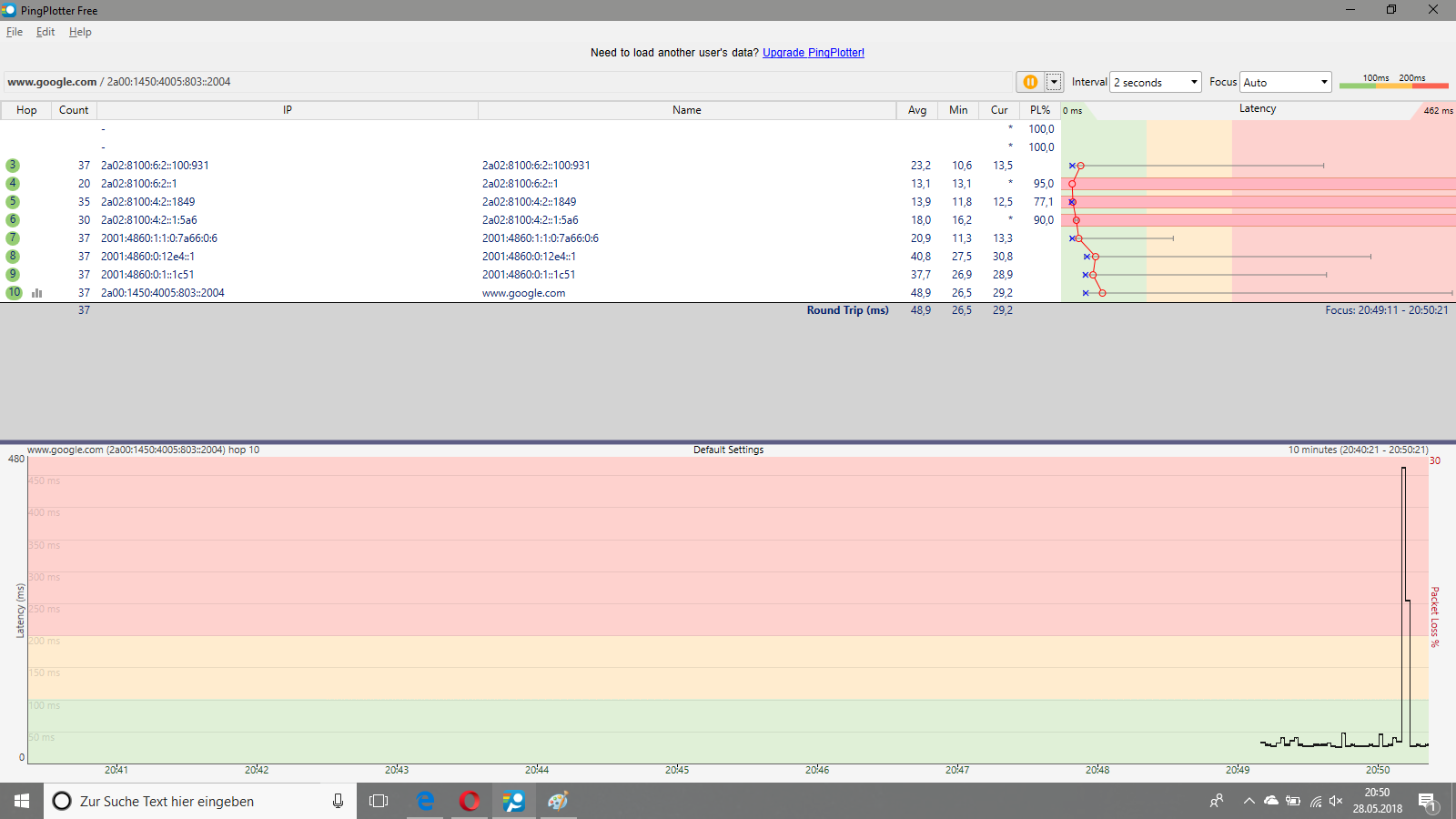This screenshot has width=1456, height=819.
Task: Click the Focus: 20:49:11 - 20:50:21 label
Action: pos(1386,310)
